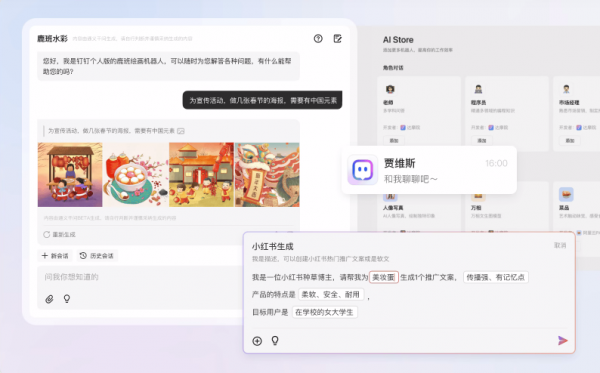Click the 和我聊聊吧 message preview
The height and width of the screenshot is (373, 600).
pos(411,179)
